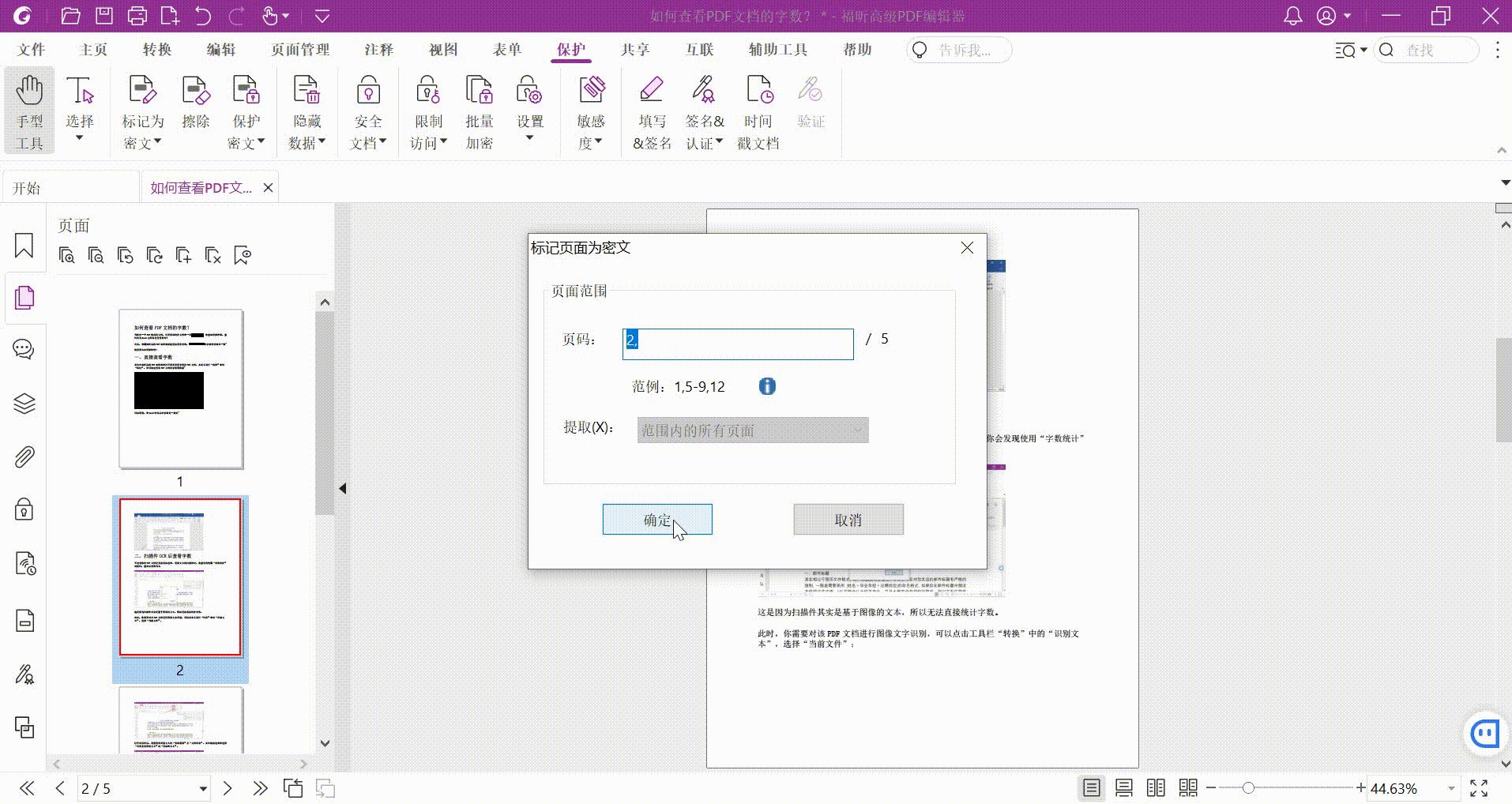Open the 标记为密文 redaction tool
The image size is (1512, 804).
pyautogui.click(x=142, y=111)
